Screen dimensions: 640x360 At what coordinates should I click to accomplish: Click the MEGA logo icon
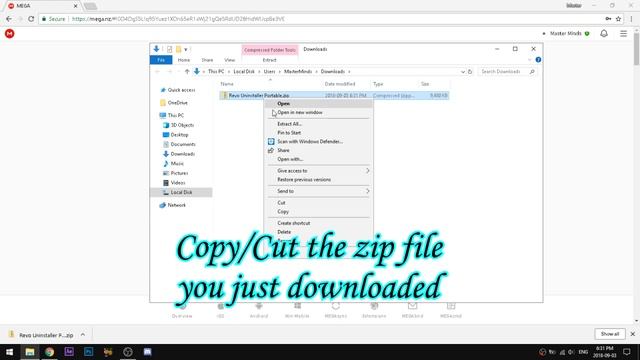coord(9,33)
